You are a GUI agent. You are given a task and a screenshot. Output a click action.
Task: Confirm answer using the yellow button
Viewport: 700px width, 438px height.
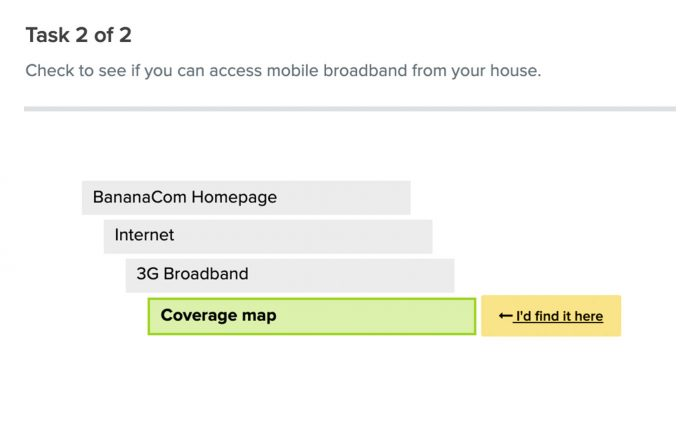[x=551, y=316]
